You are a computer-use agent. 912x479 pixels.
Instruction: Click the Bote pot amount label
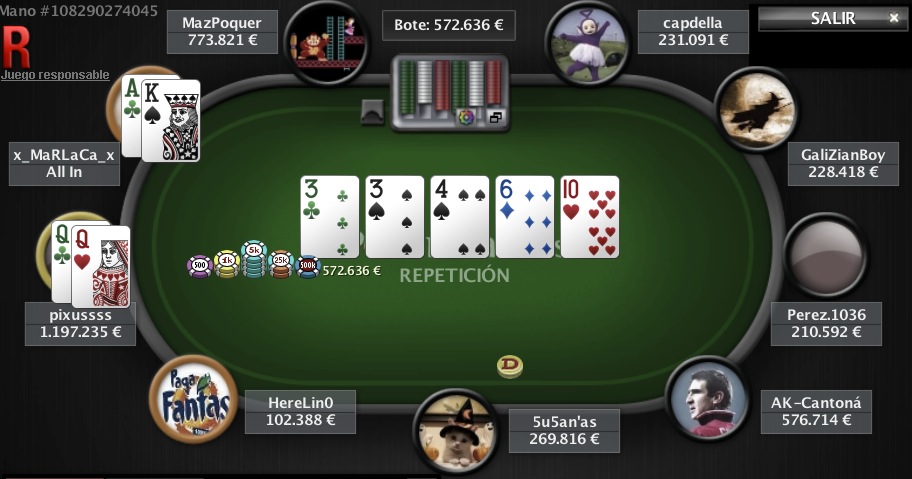point(448,25)
